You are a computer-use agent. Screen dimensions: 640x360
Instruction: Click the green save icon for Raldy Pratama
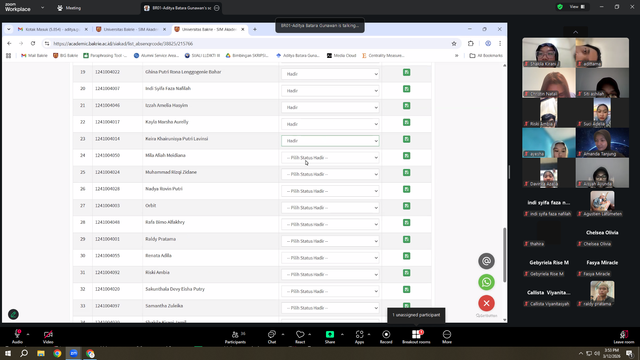[407, 239]
